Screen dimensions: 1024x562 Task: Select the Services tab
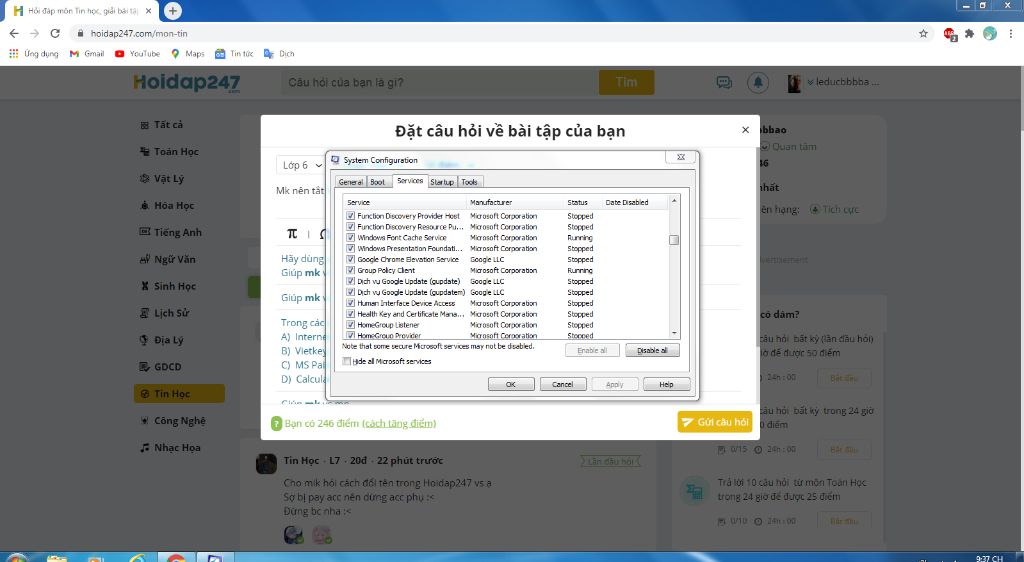[x=410, y=181]
